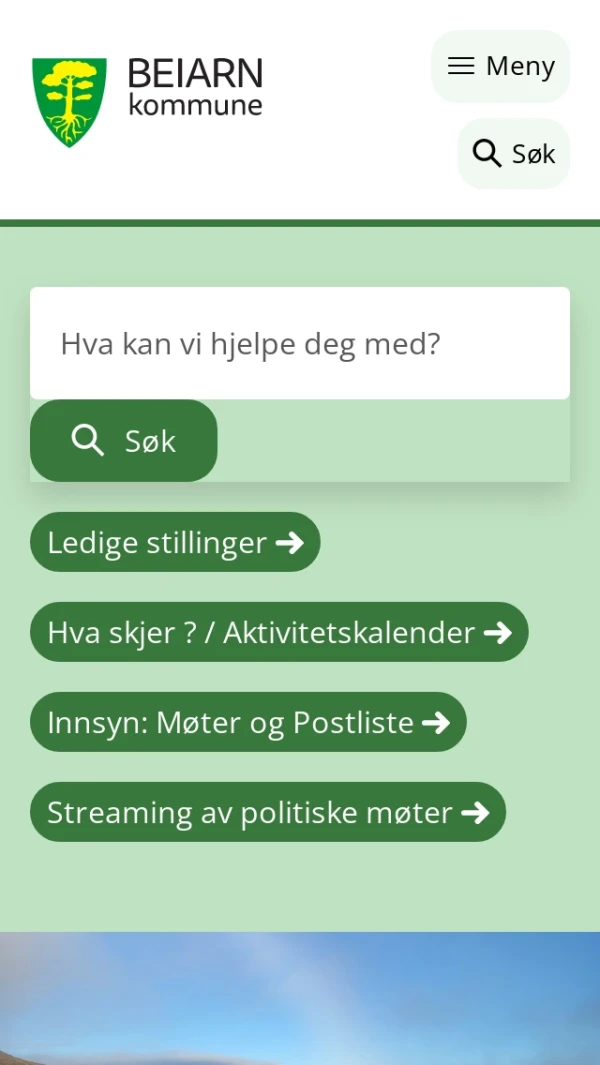
Task: Click the Hva kan vi hjelpe deg med search field
Action: pyautogui.click(x=299, y=343)
